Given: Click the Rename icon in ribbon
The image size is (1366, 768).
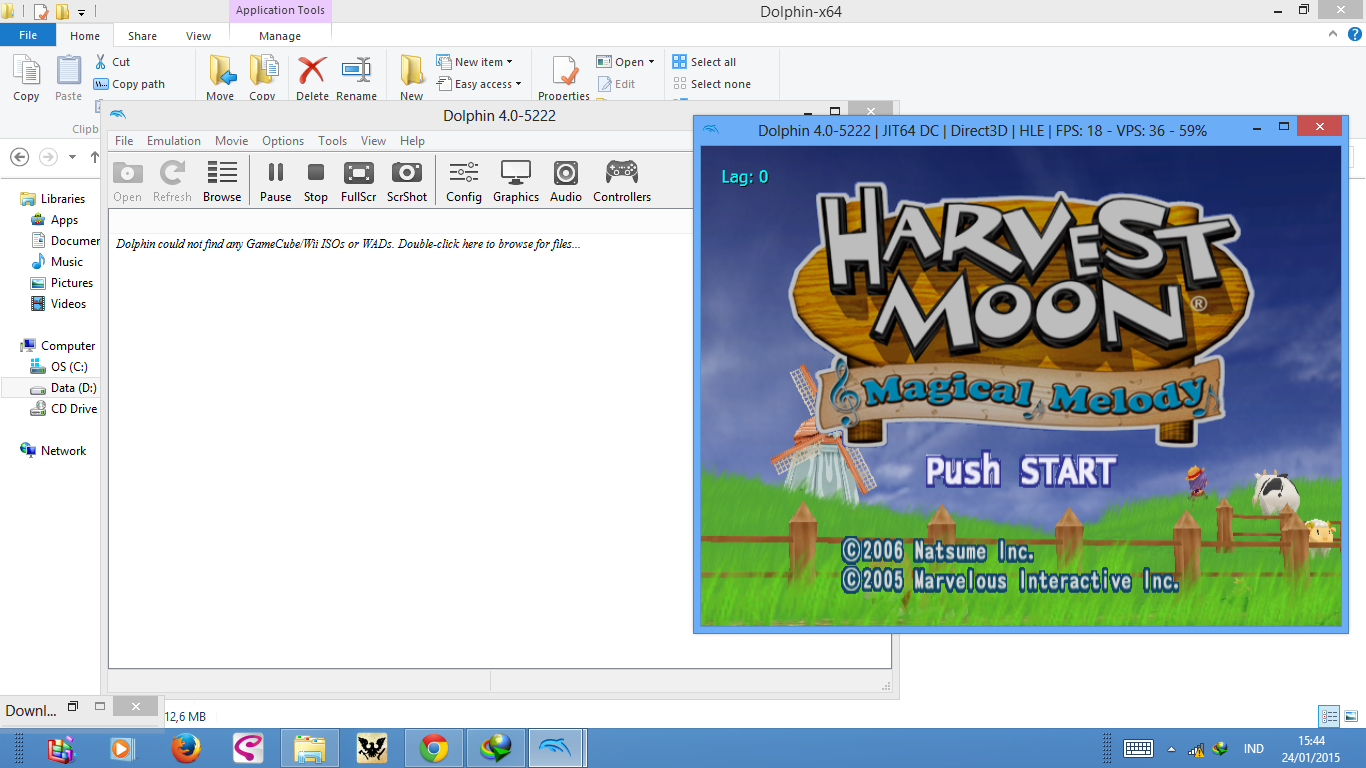Looking at the screenshot, I should point(356,78).
